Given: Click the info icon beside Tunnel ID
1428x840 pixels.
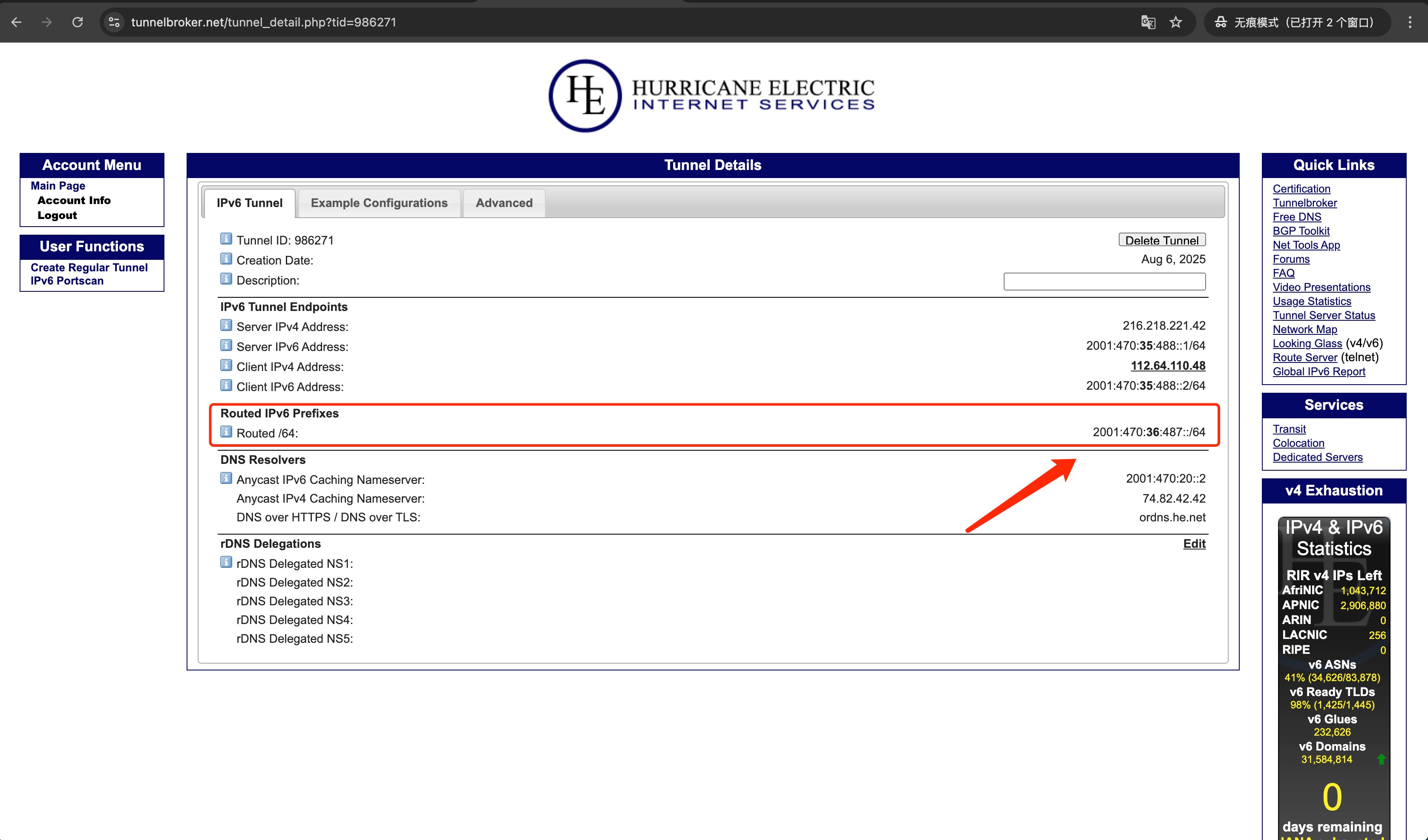Looking at the screenshot, I should pos(226,239).
